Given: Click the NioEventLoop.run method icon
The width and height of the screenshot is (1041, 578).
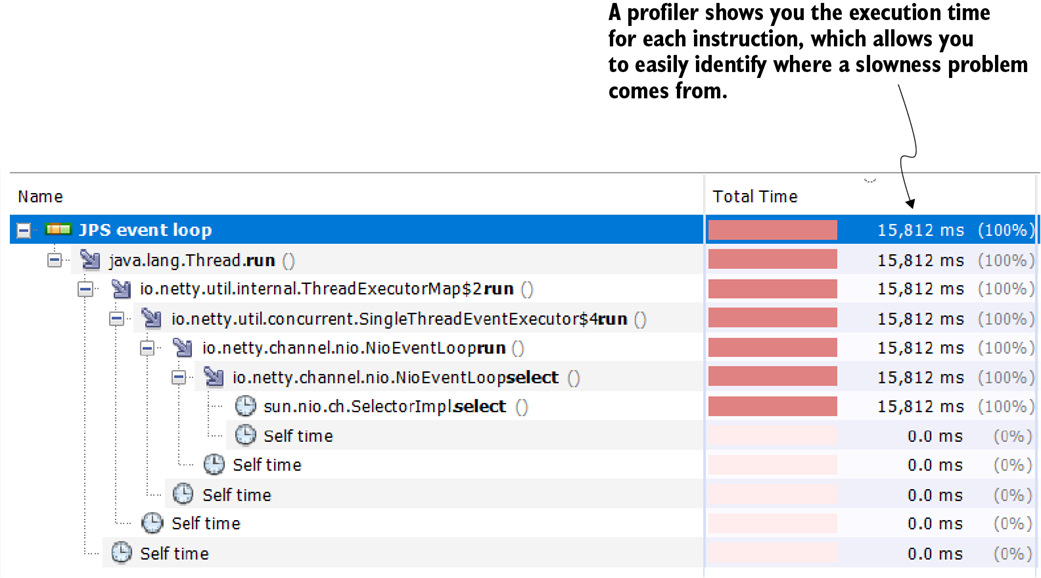Looking at the screenshot, I should point(183,349).
